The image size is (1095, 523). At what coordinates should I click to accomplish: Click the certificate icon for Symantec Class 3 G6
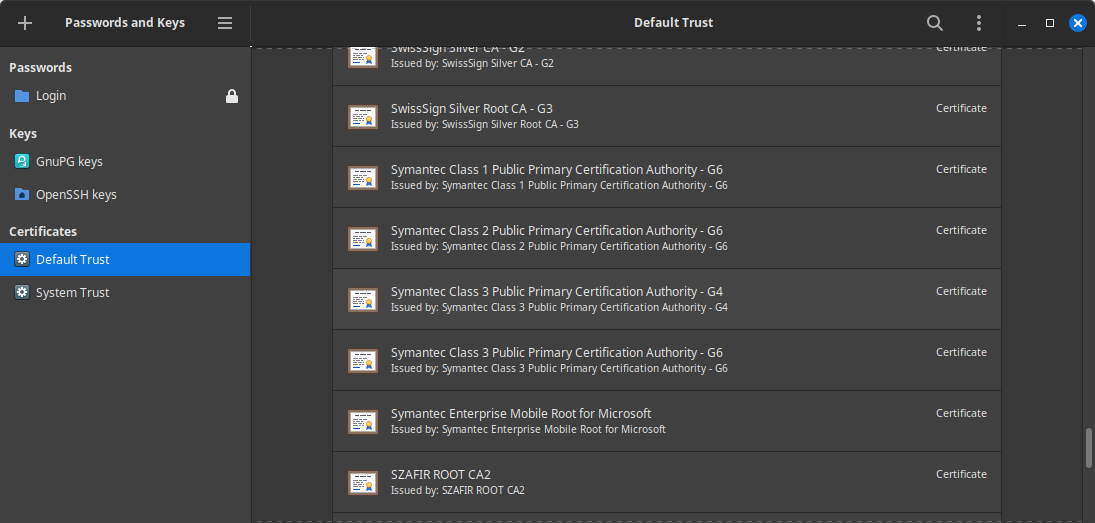(x=362, y=360)
